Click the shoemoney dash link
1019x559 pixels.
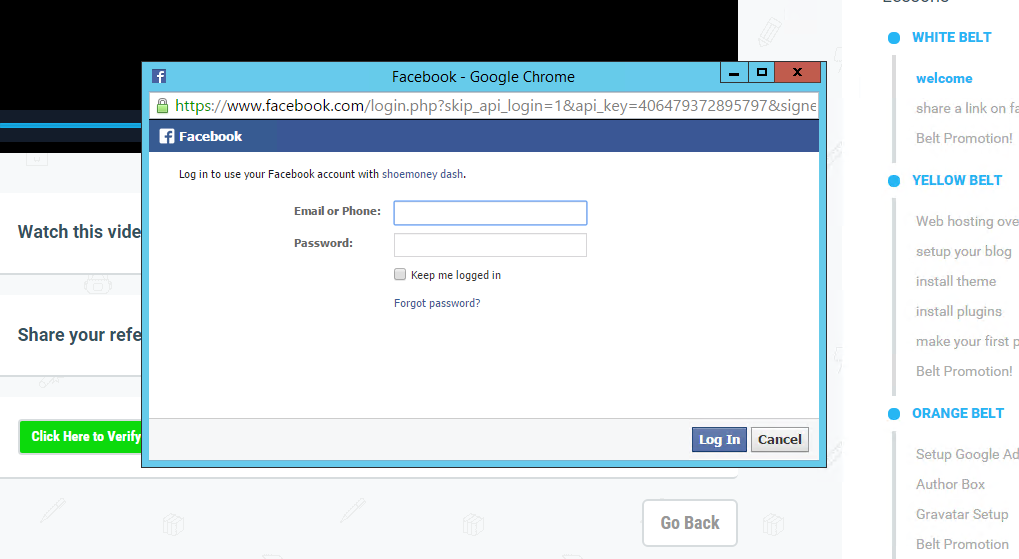pos(422,174)
